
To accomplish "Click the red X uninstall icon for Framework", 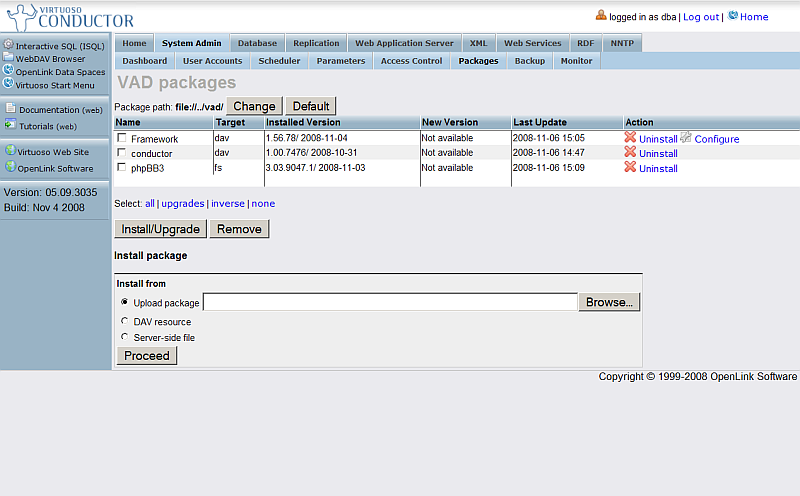I will click(x=630, y=137).
